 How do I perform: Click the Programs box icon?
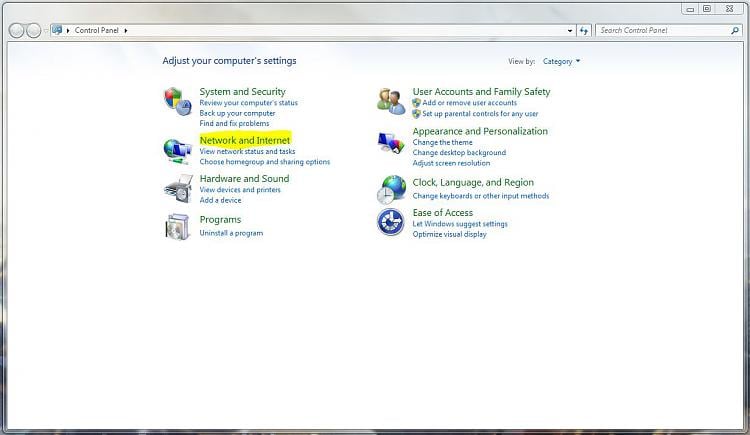pyautogui.click(x=177, y=226)
